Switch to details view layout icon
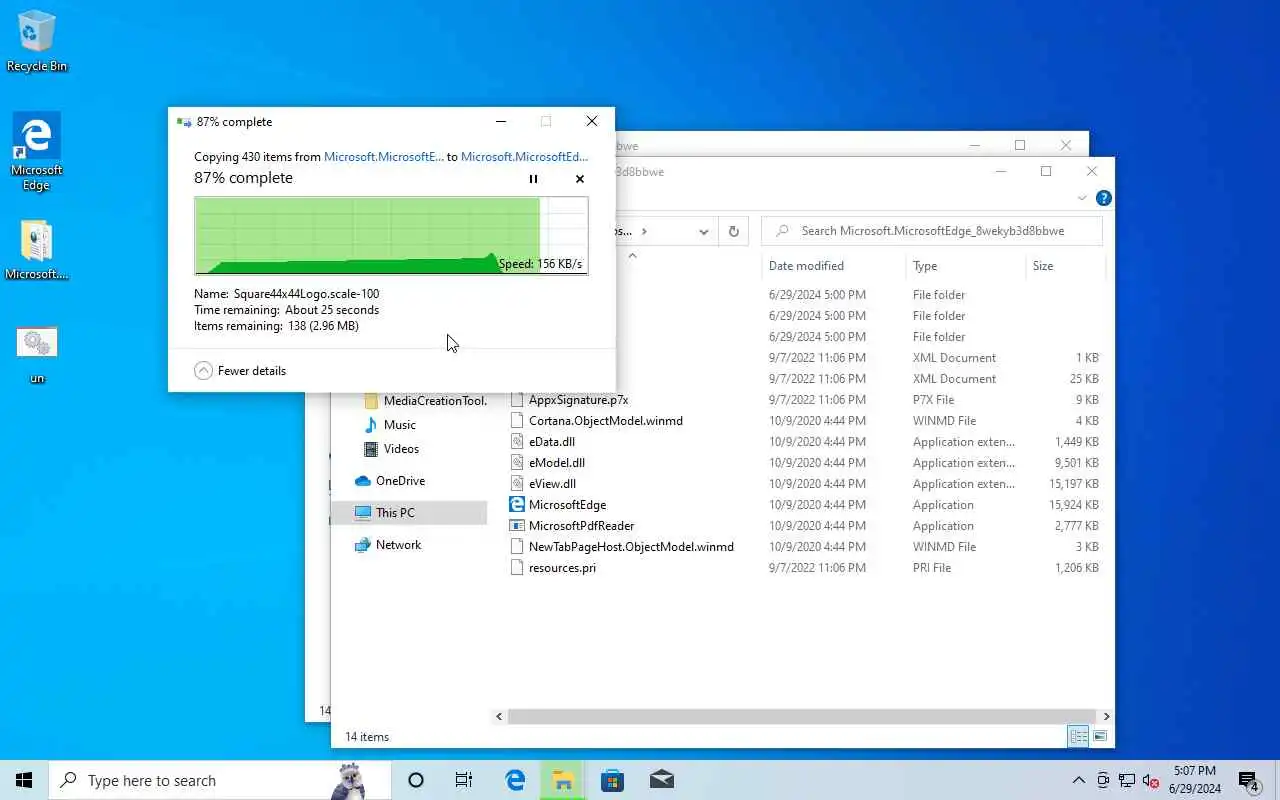 click(x=1079, y=737)
